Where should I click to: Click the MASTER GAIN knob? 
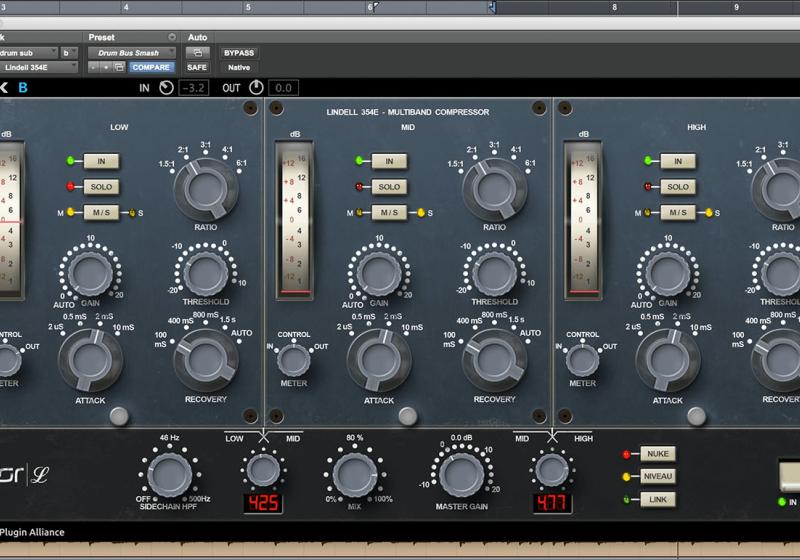461,474
